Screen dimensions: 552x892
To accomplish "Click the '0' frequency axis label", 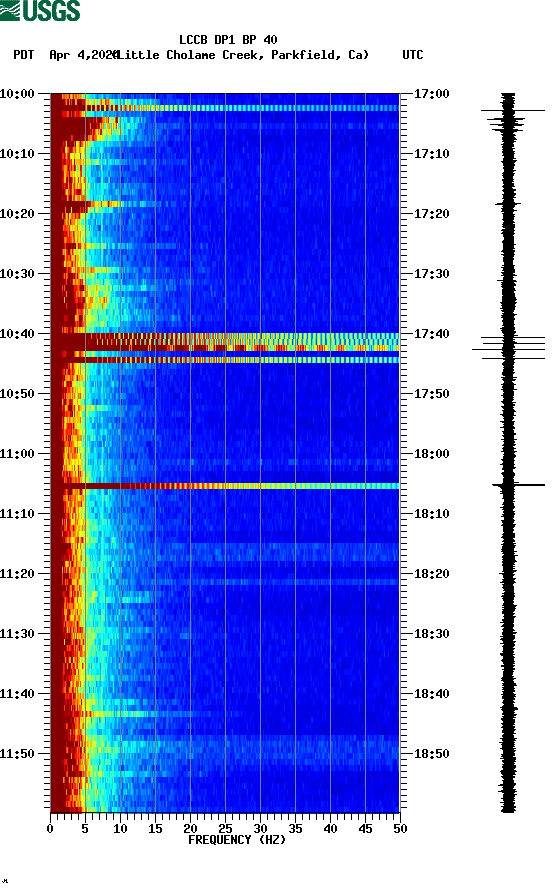I will (50, 829).
